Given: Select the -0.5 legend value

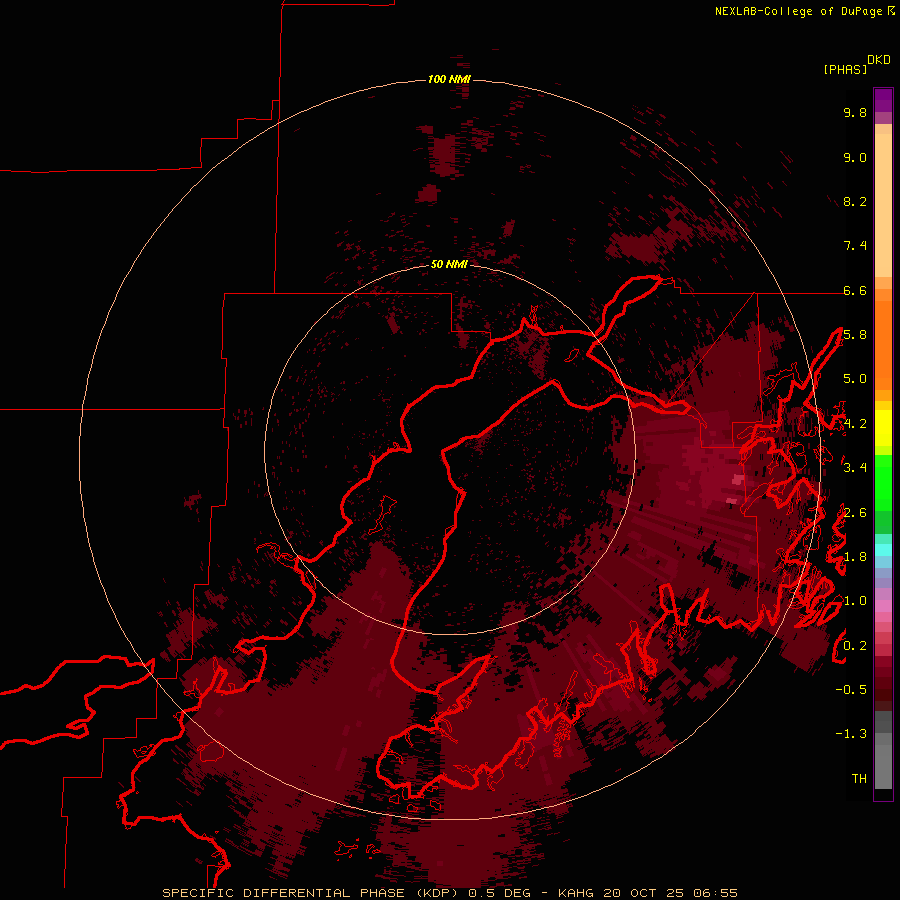Looking at the screenshot, I should pos(851,690).
